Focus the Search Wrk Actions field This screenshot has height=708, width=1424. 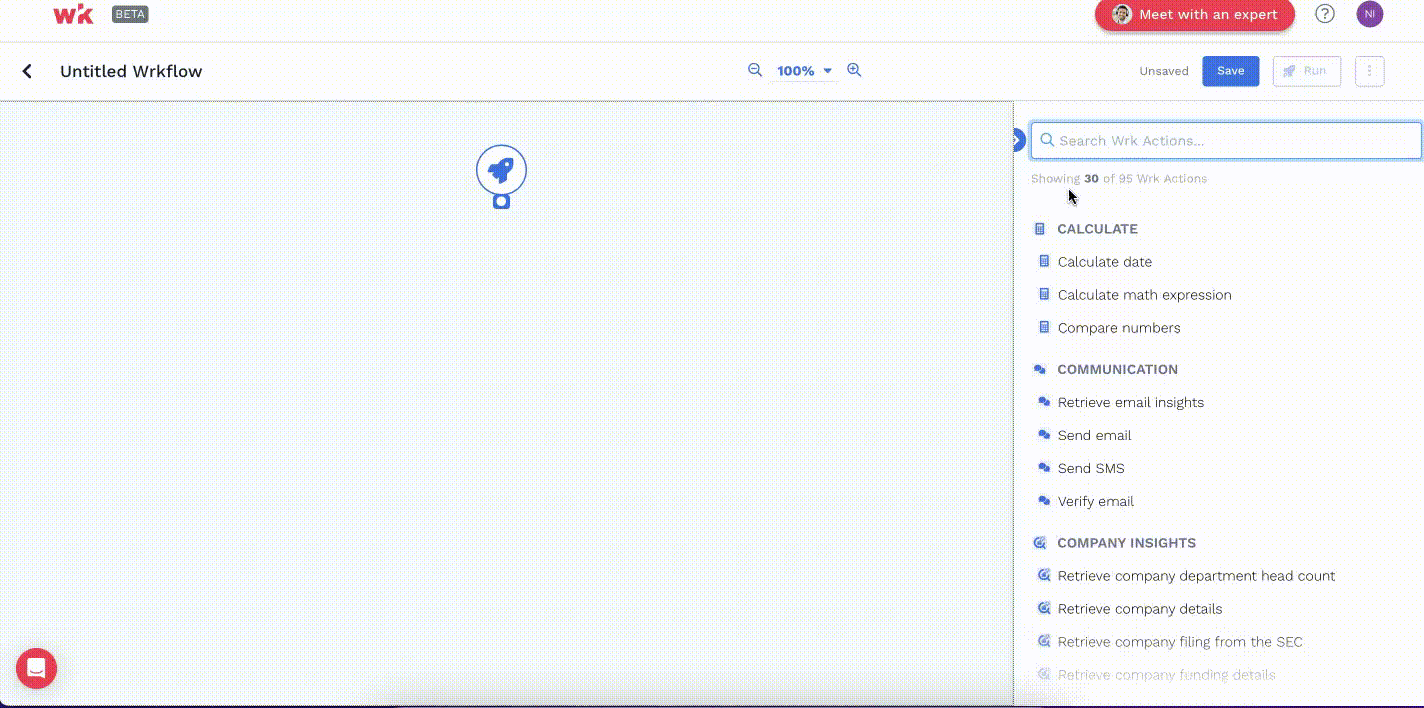point(1226,141)
